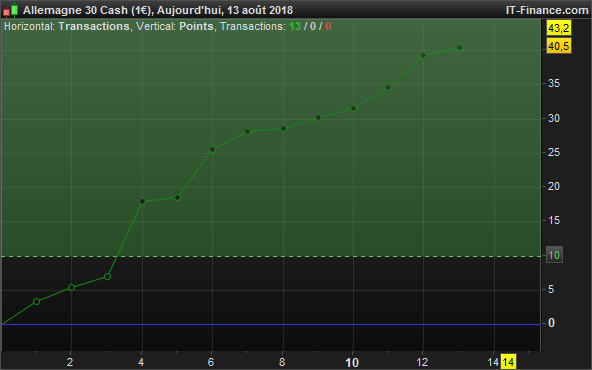Select the data point at transaction 4
Viewport: 592px width, 370px height.
[x=142, y=201]
